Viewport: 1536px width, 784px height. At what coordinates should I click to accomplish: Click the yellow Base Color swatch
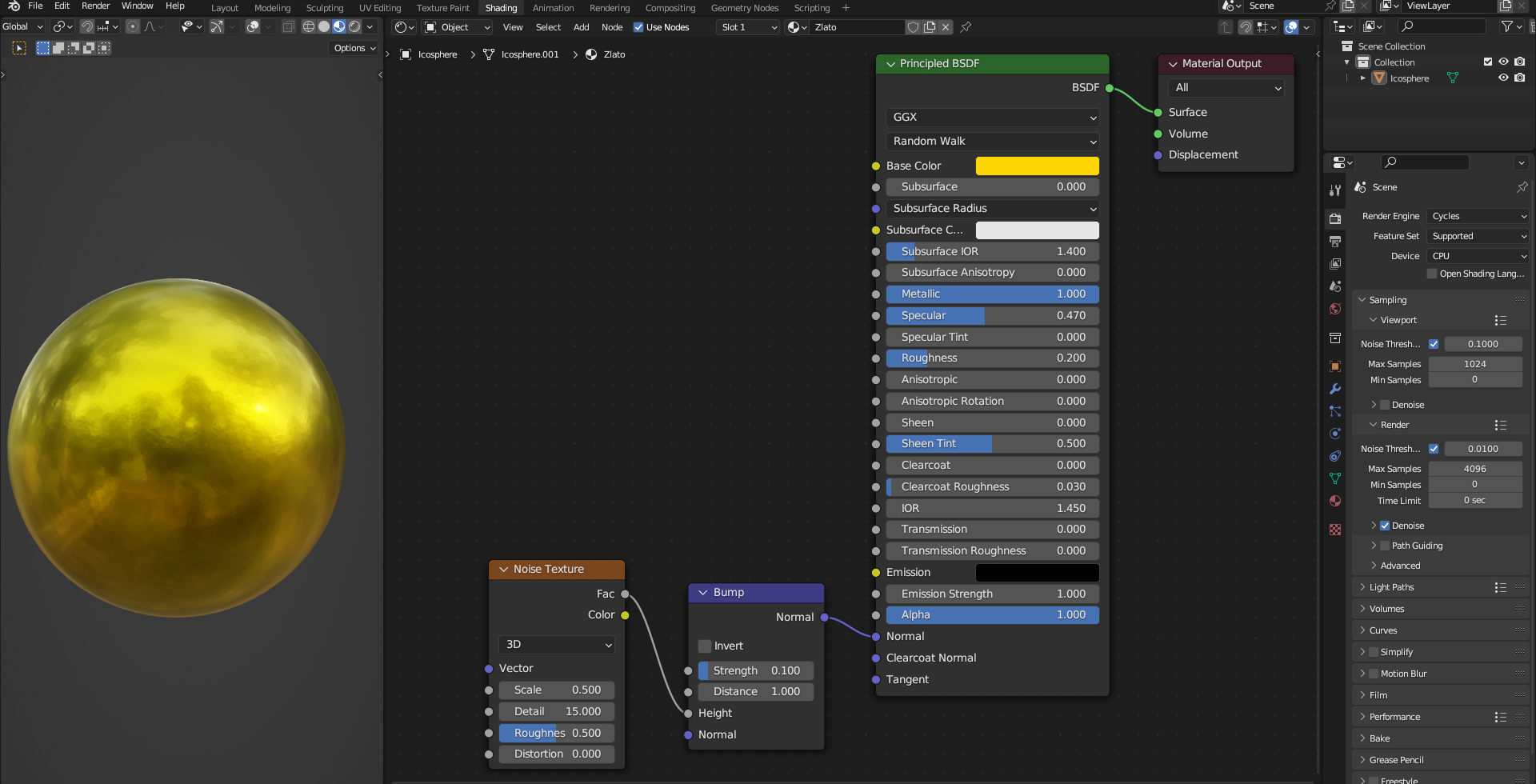coord(1037,166)
